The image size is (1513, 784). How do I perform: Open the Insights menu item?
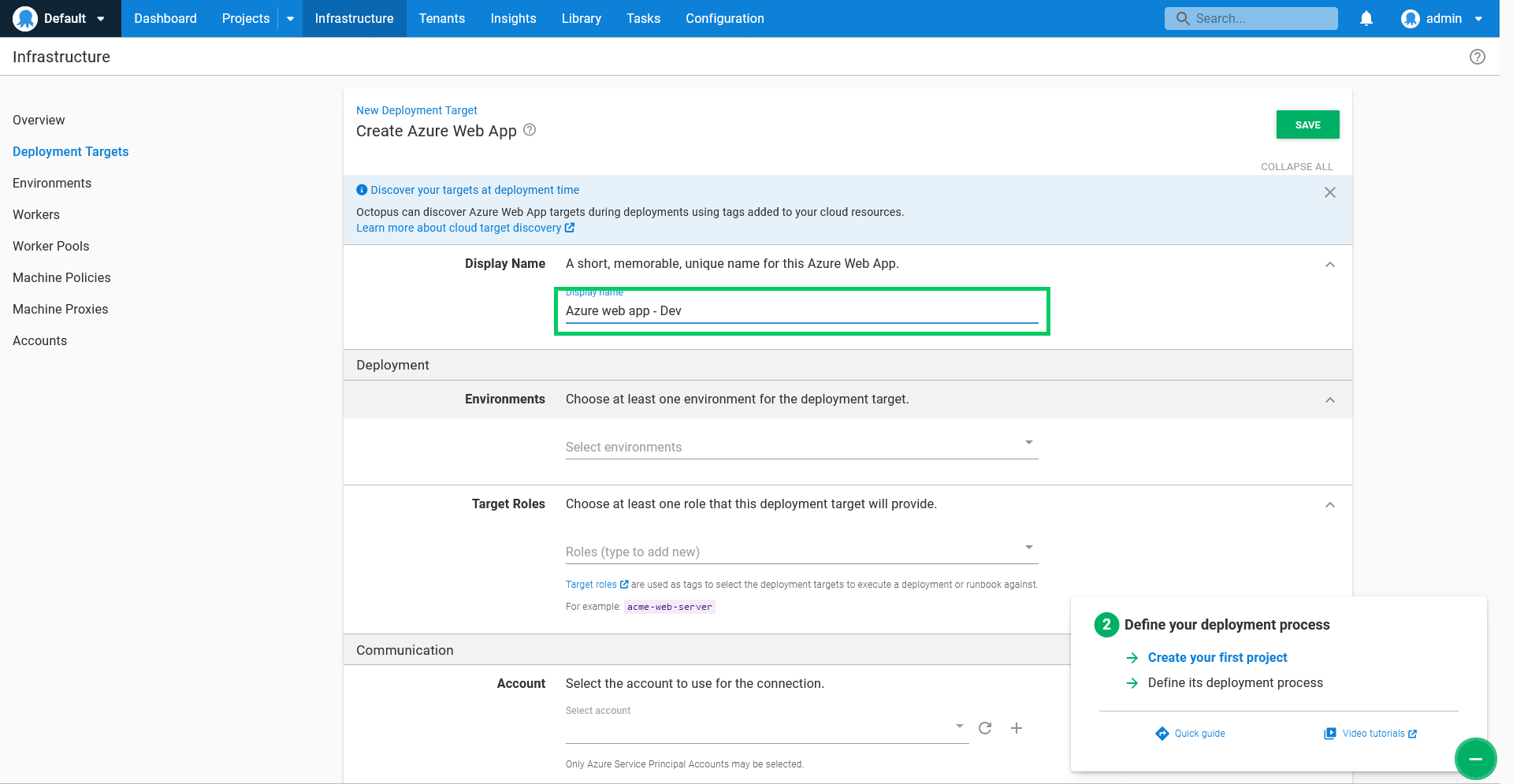pyautogui.click(x=514, y=18)
